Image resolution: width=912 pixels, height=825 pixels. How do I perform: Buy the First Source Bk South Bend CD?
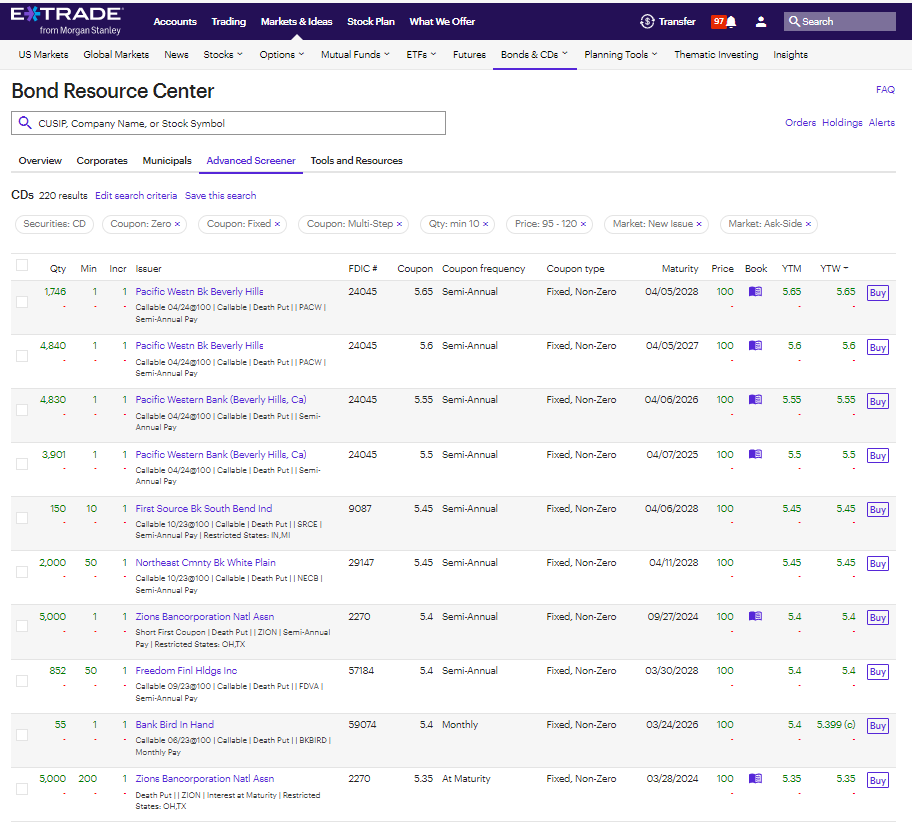tap(878, 510)
